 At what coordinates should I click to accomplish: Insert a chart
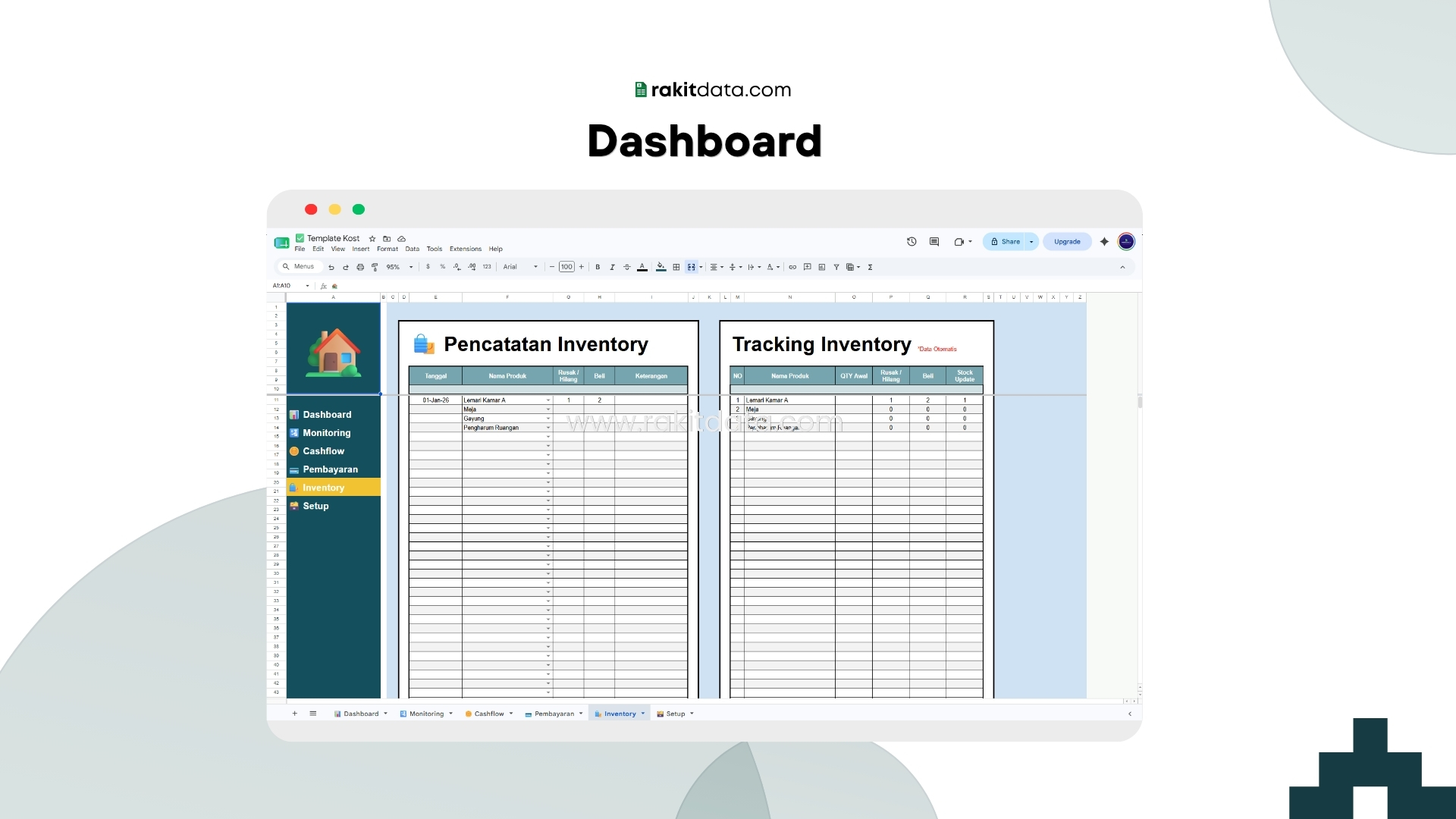pyautogui.click(x=822, y=267)
